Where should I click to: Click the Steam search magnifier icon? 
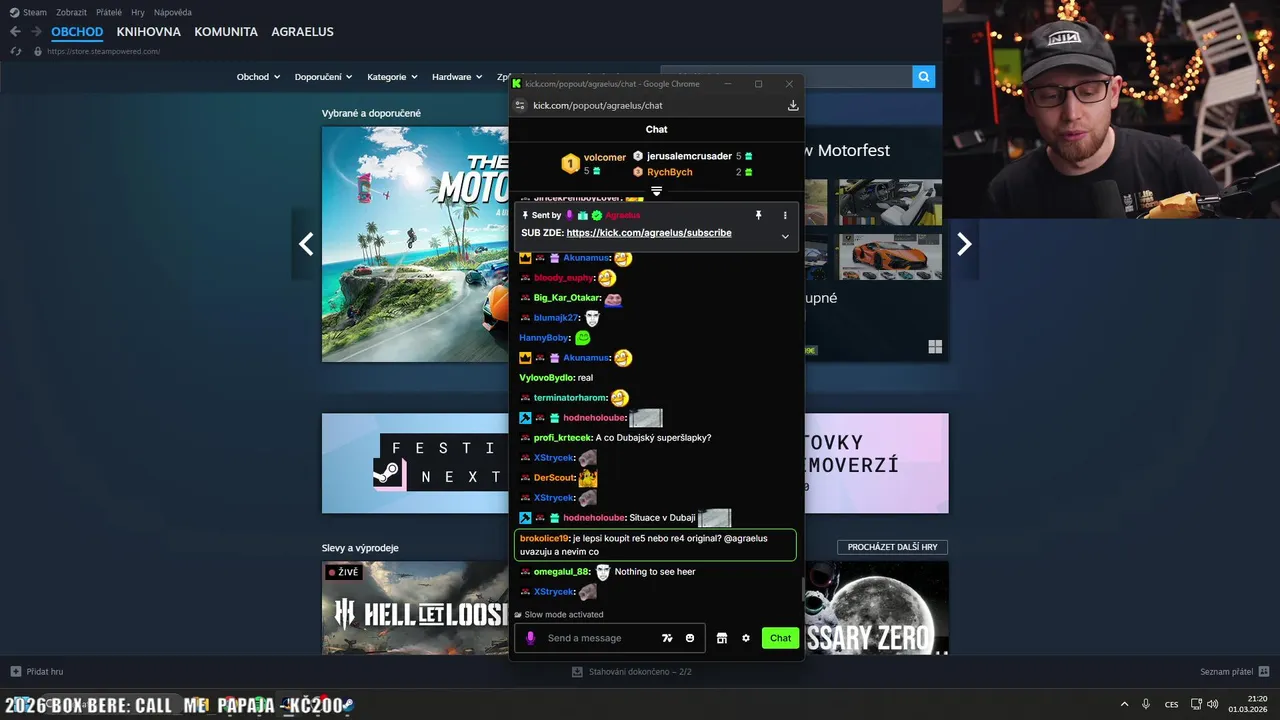[924, 77]
